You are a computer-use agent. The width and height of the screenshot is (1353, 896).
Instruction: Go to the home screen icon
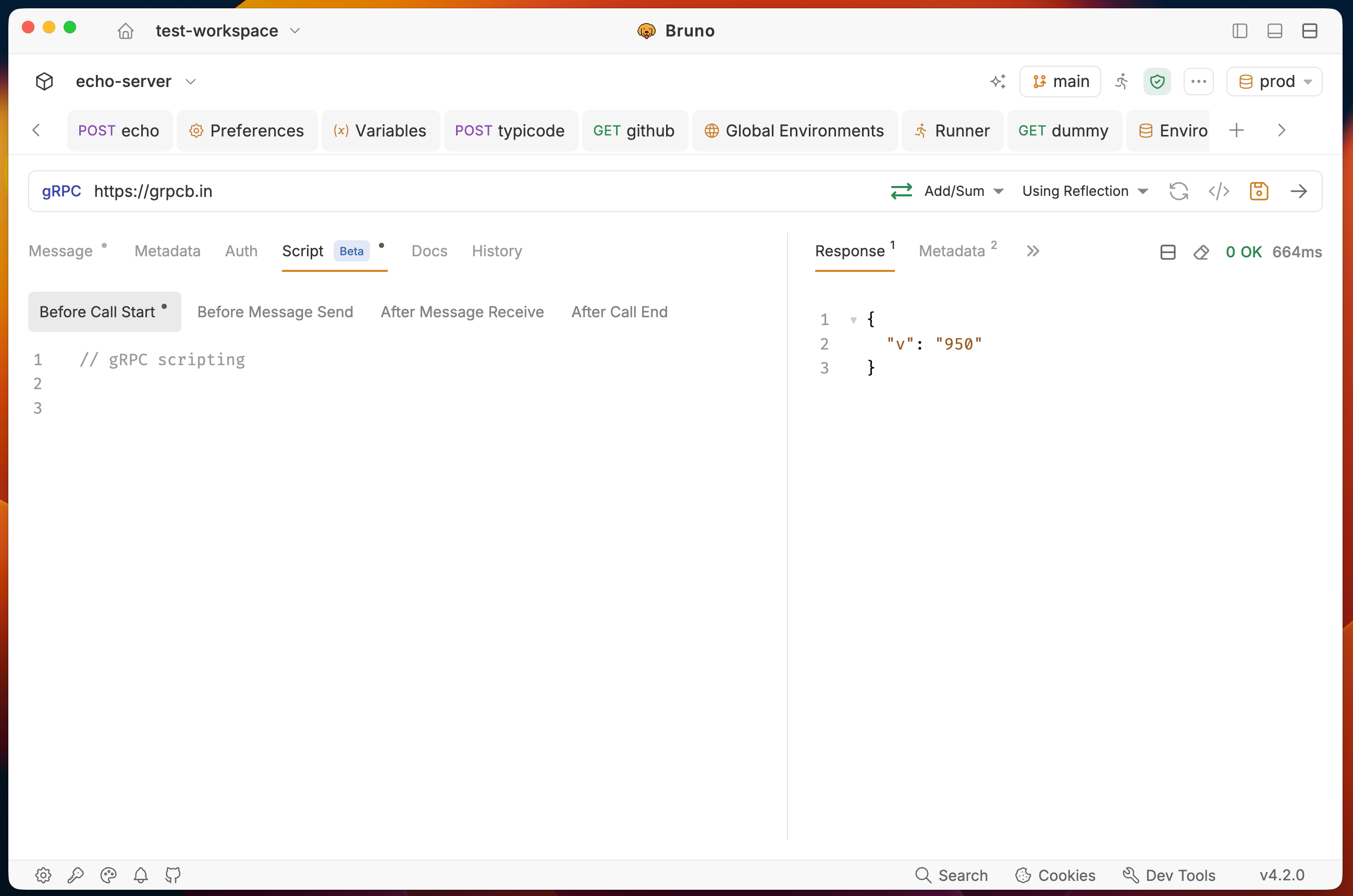pyautogui.click(x=126, y=31)
